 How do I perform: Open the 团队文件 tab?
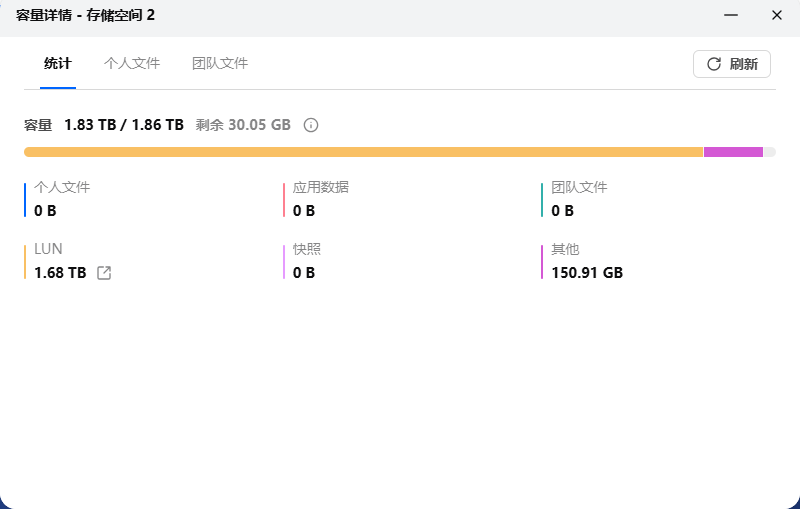tap(220, 63)
